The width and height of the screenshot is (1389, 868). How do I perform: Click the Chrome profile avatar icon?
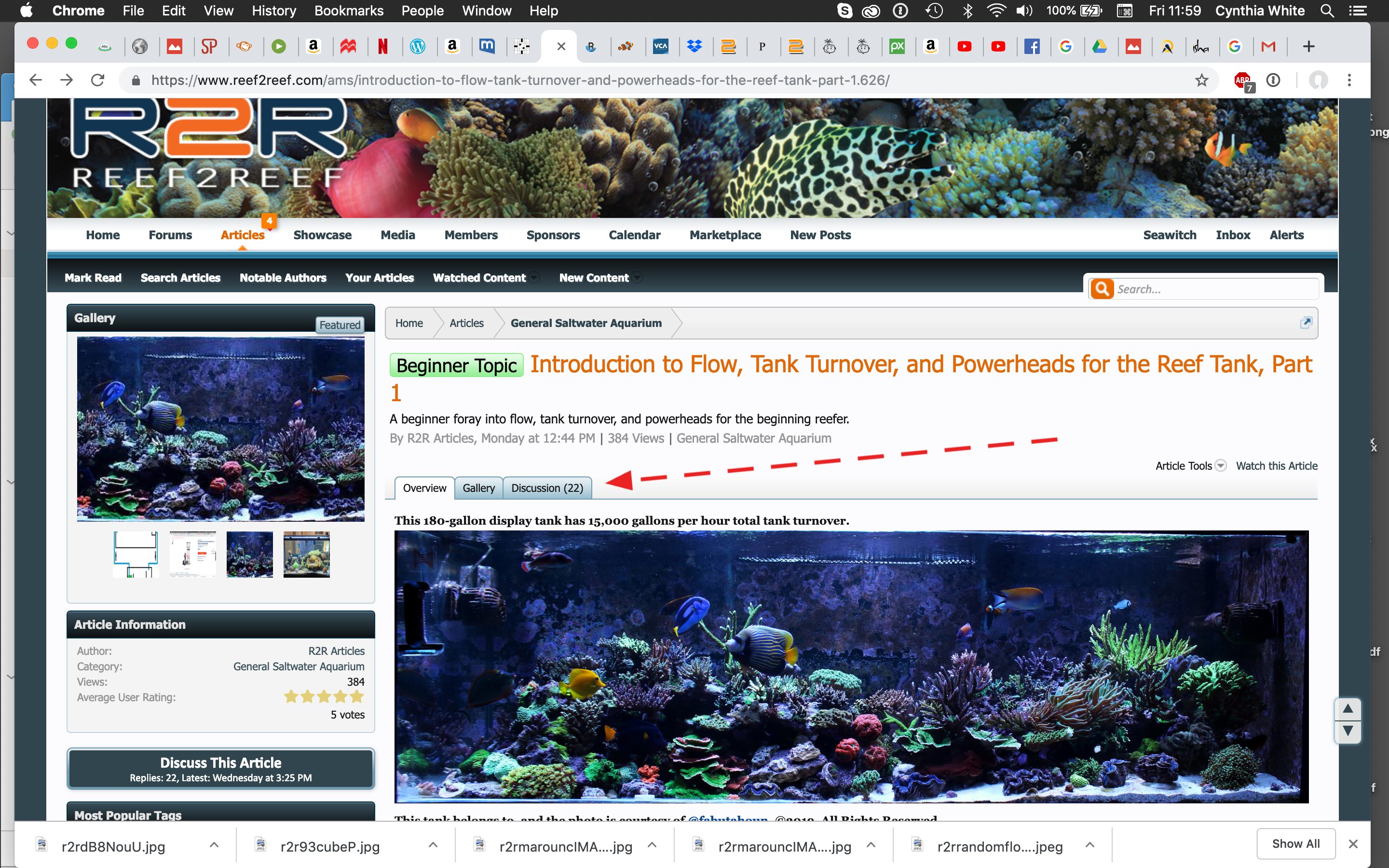(1318, 80)
